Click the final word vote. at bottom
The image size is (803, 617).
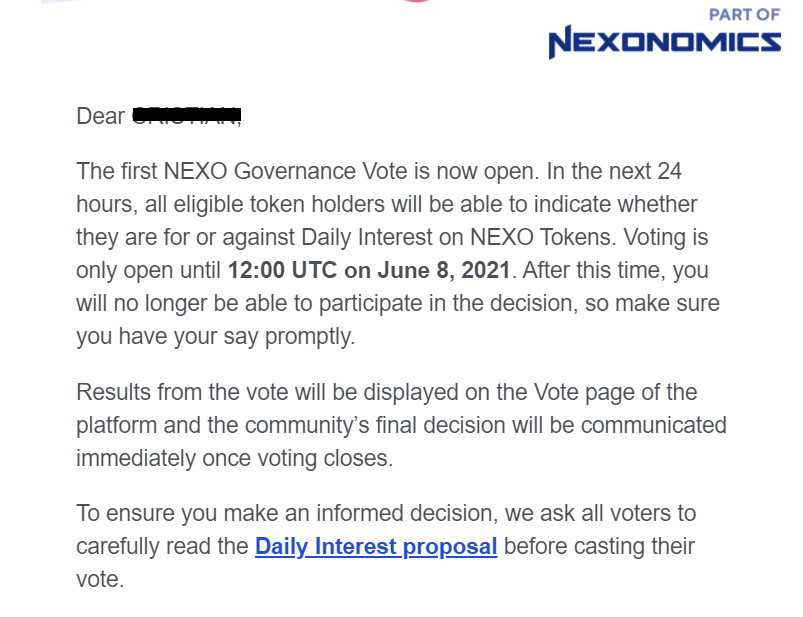[x=100, y=580]
